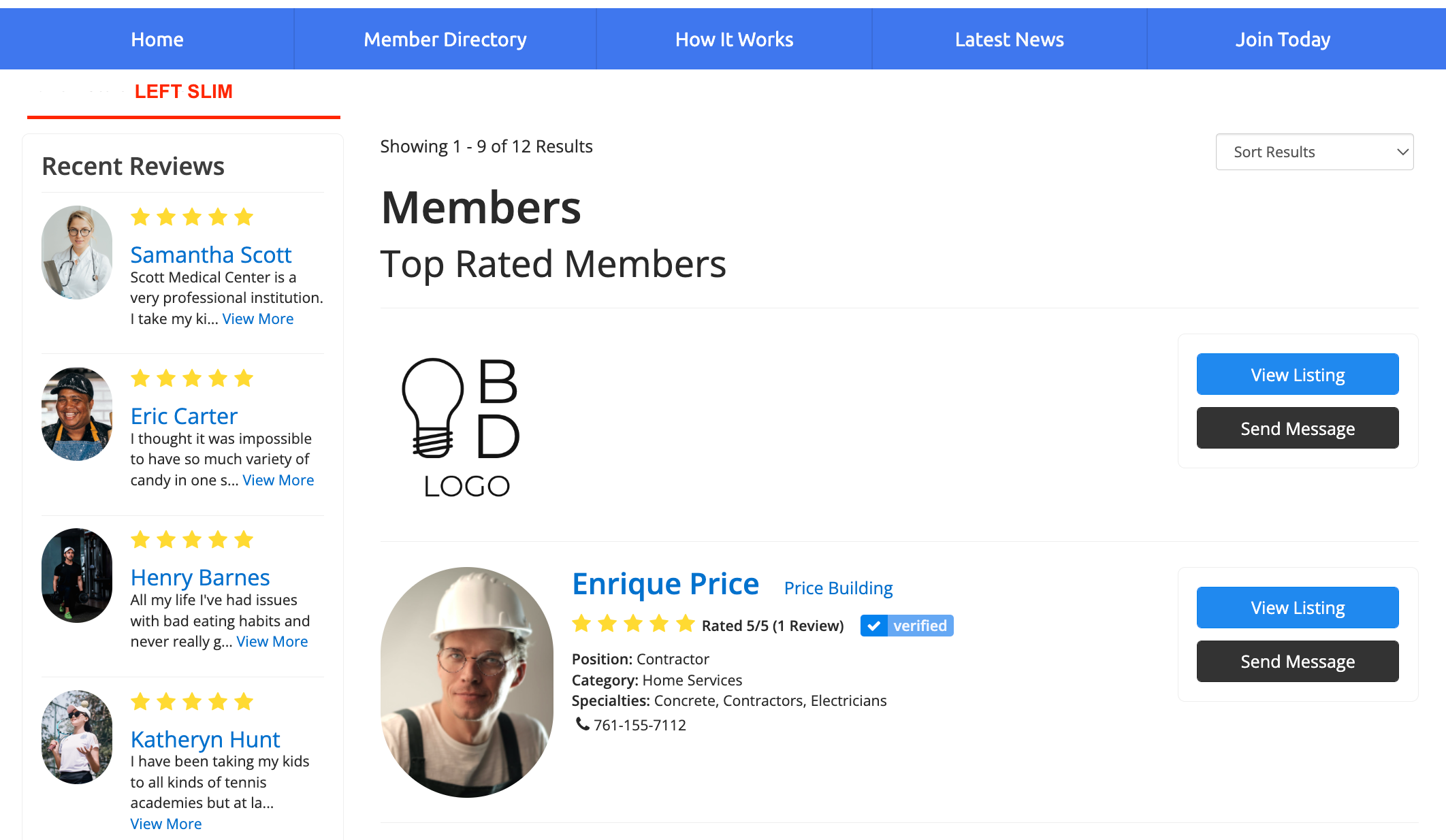Click View More on Eric Carter's review
This screenshot has height=840, width=1446.
click(278, 480)
